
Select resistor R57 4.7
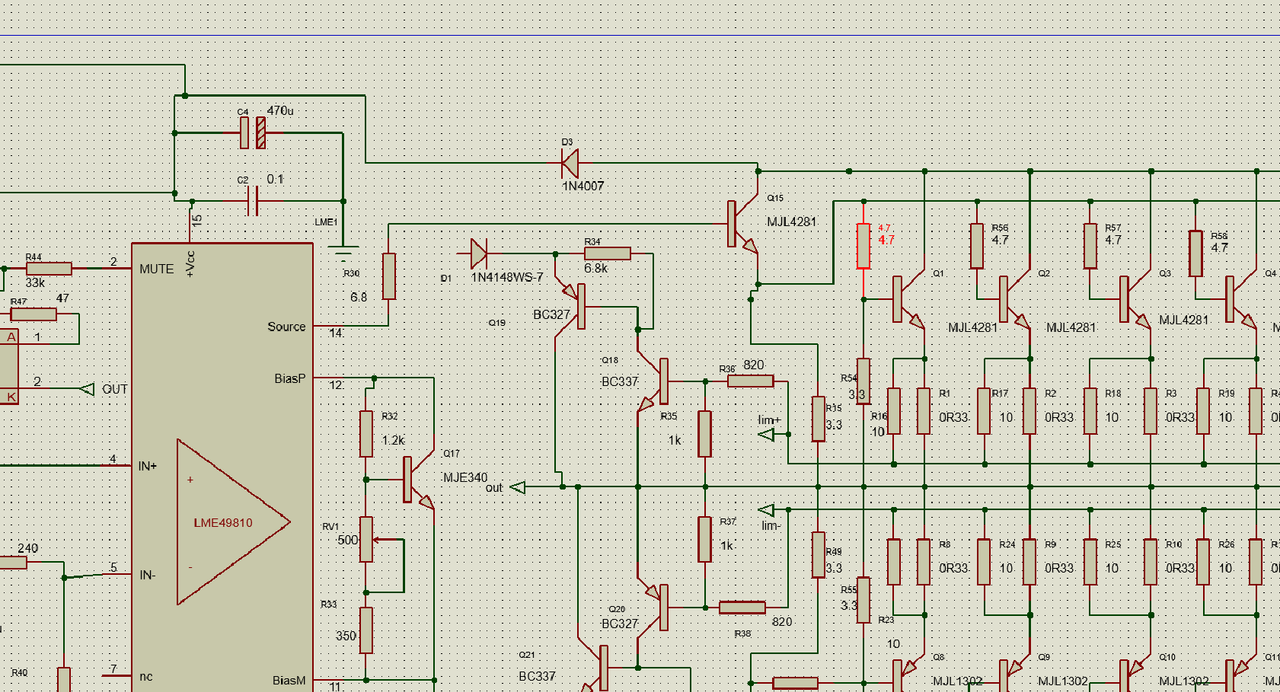[x=1090, y=246]
